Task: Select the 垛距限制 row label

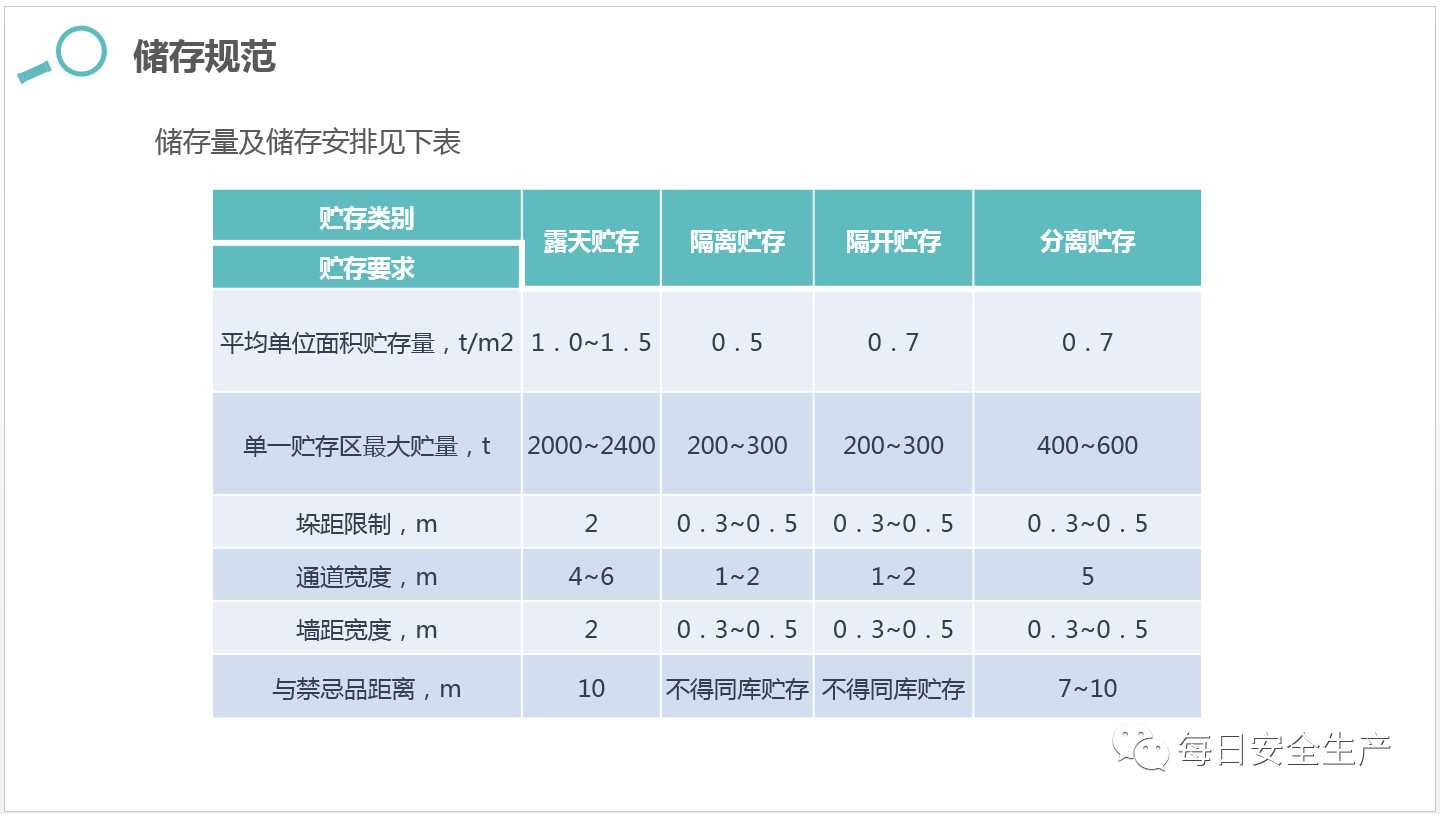Action: (366, 523)
